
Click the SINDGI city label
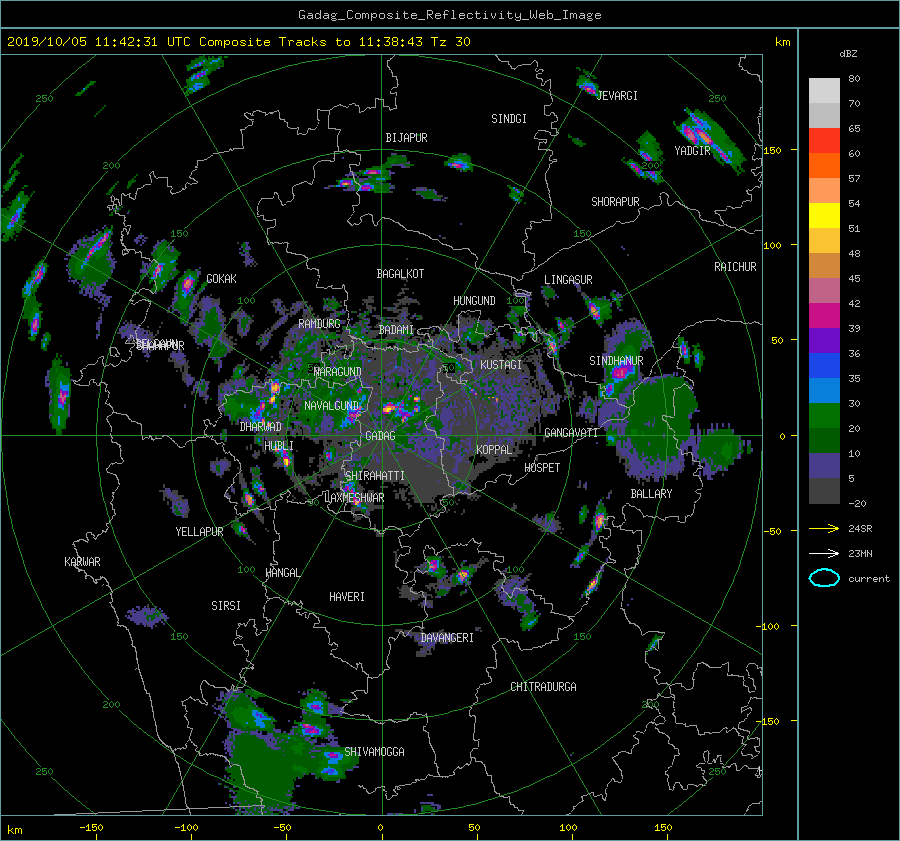coord(509,119)
